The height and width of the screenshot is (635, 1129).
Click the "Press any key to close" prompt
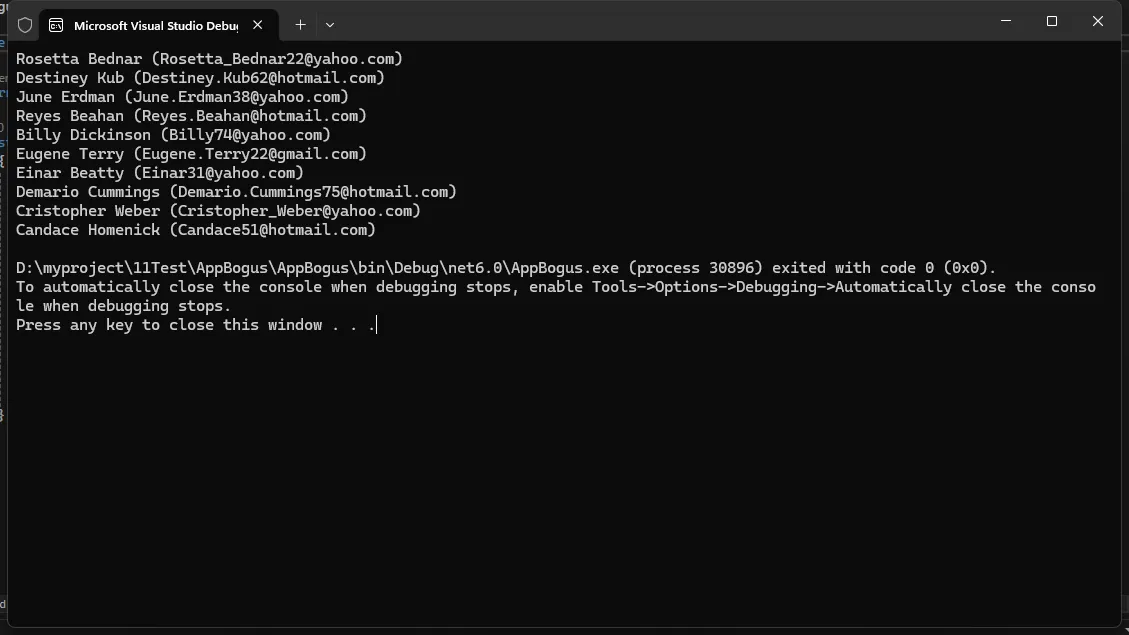[x=195, y=325]
